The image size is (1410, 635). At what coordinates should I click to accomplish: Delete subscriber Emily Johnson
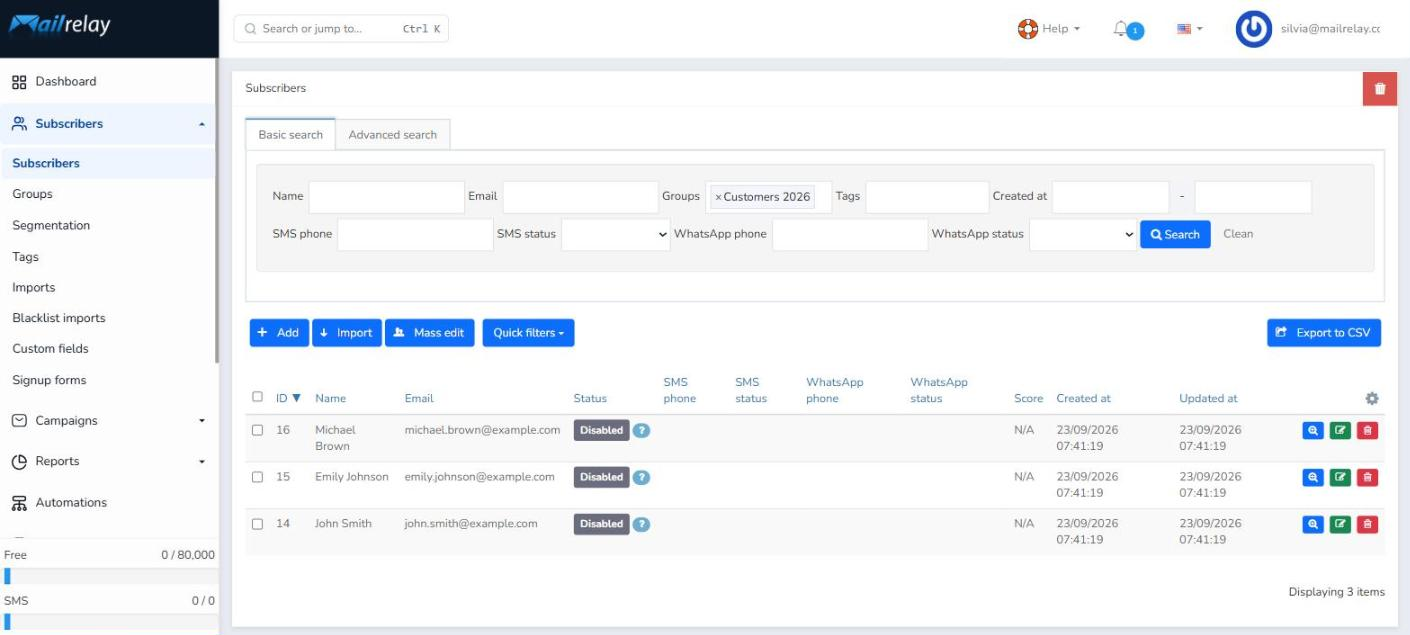click(1367, 477)
